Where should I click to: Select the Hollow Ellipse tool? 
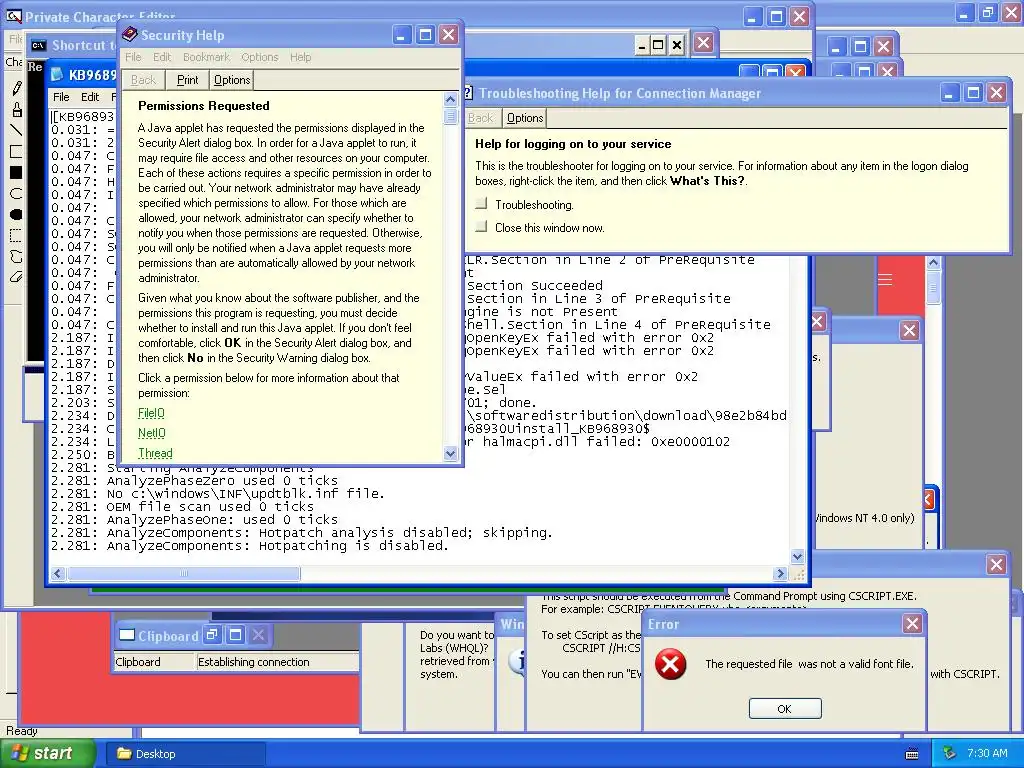(x=16, y=193)
